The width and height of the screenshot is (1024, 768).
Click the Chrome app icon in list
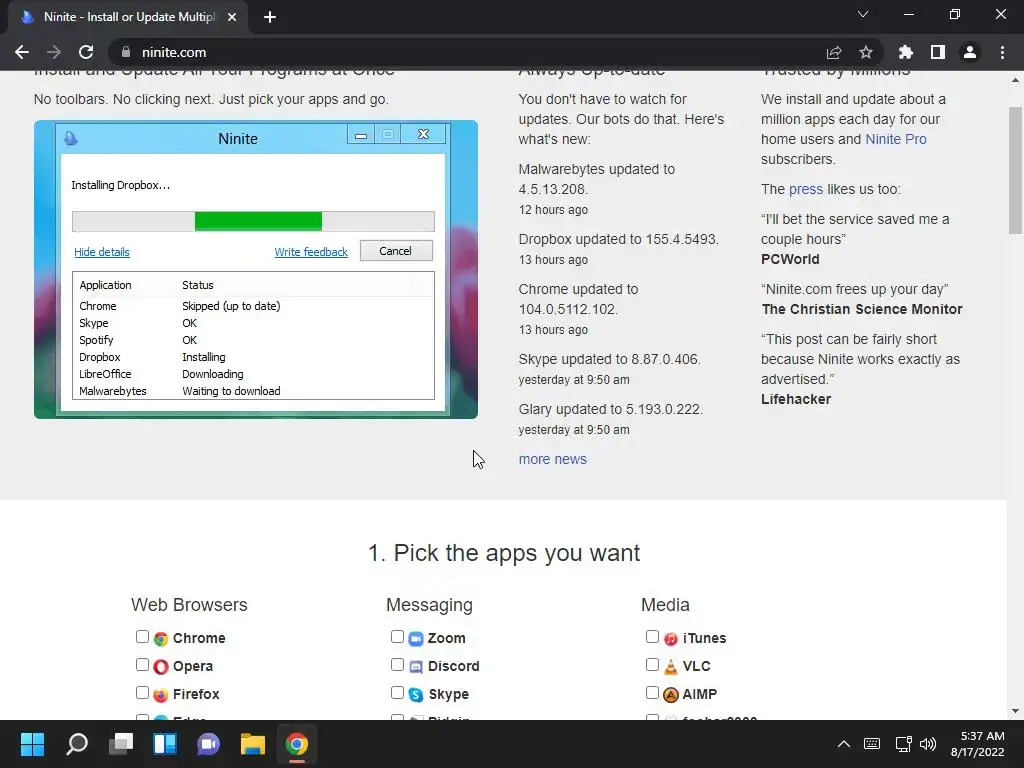tap(161, 639)
